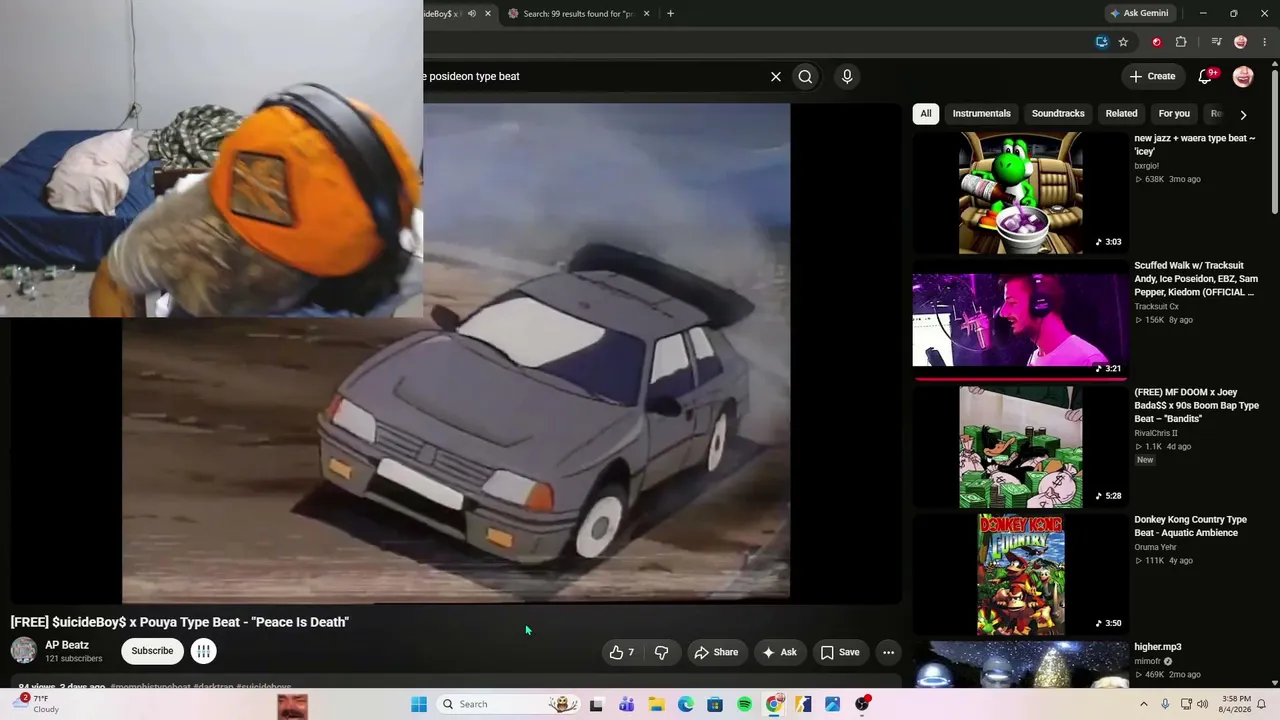The height and width of the screenshot is (720, 1280).
Task: Open Spotify from the taskbar
Action: click(744, 704)
